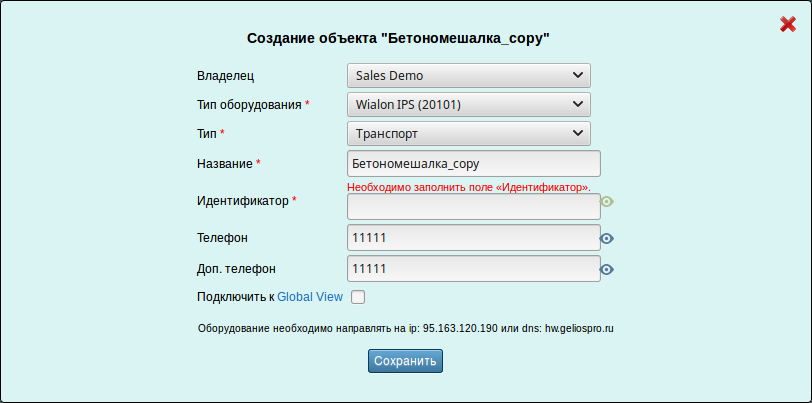This screenshot has height=403, width=812.
Task: Open the Владелец dropdown showing Sales Demo
Action: pos(468,75)
